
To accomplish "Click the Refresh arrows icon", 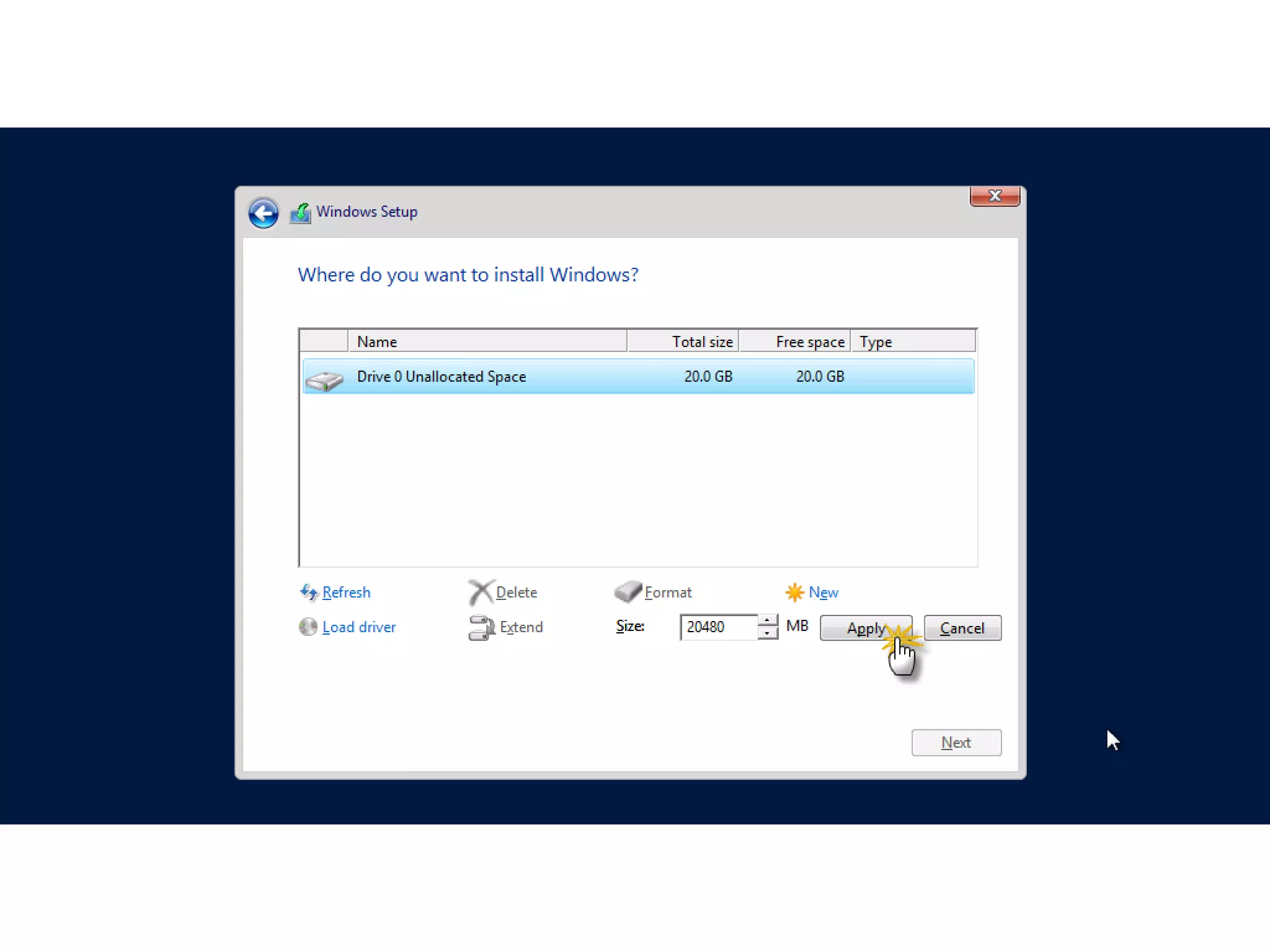I will click(x=308, y=593).
